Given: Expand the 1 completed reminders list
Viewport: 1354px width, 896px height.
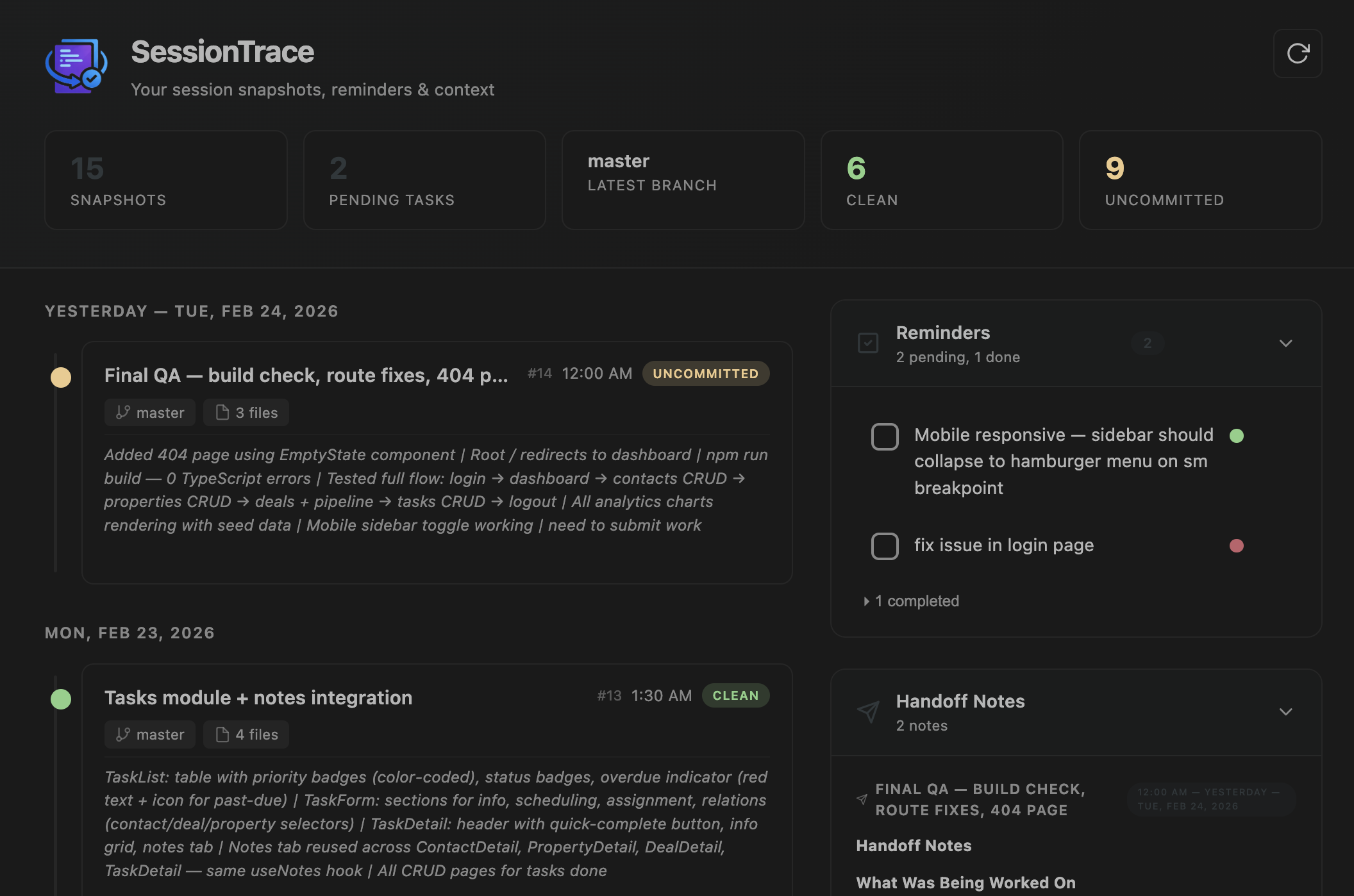Looking at the screenshot, I should tap(912, 601).
